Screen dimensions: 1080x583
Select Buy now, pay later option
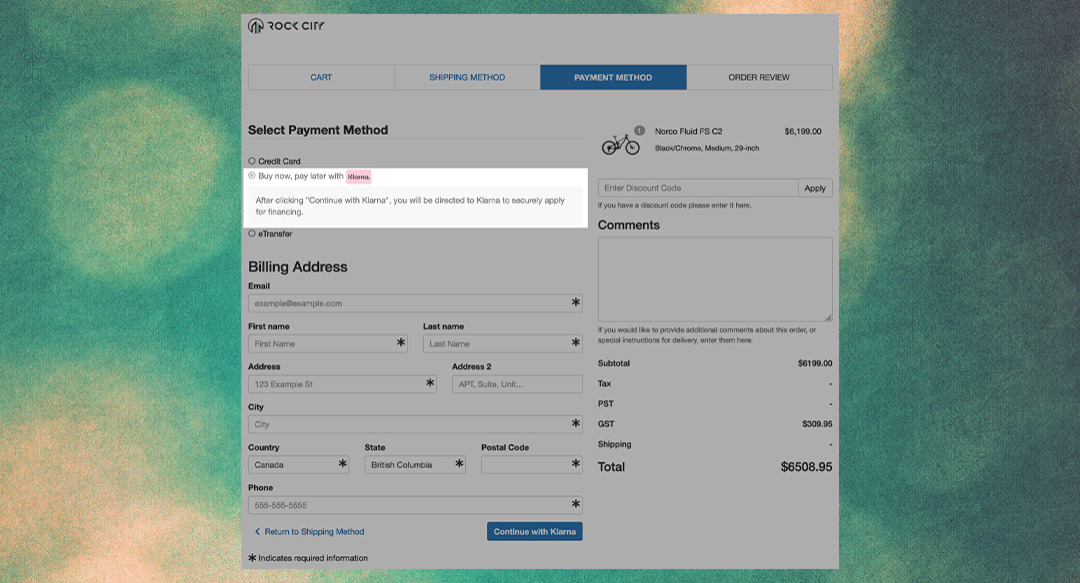coord(252,175)
